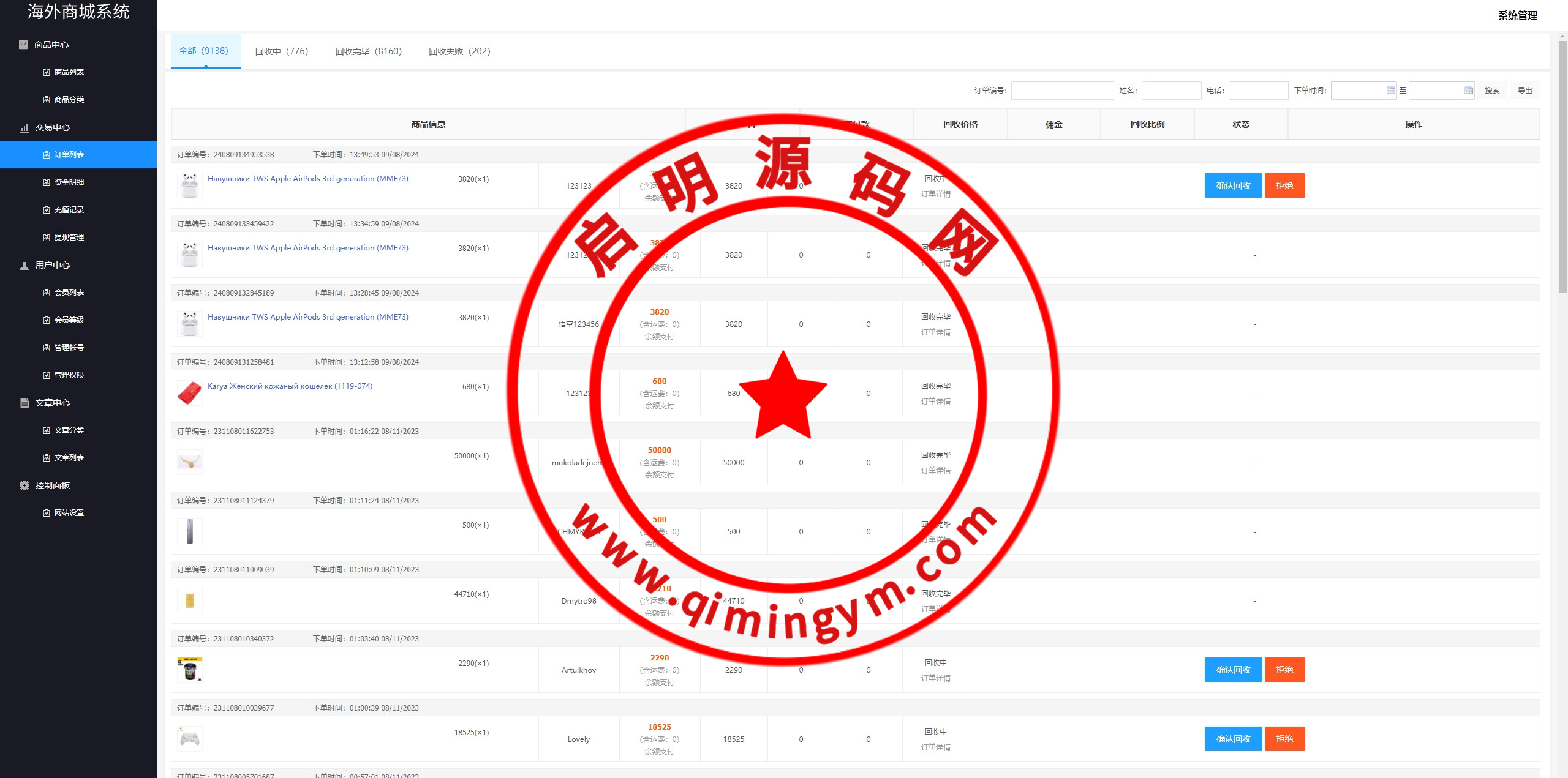Click the 用户中心 user icon

click(x=24, y=266)
